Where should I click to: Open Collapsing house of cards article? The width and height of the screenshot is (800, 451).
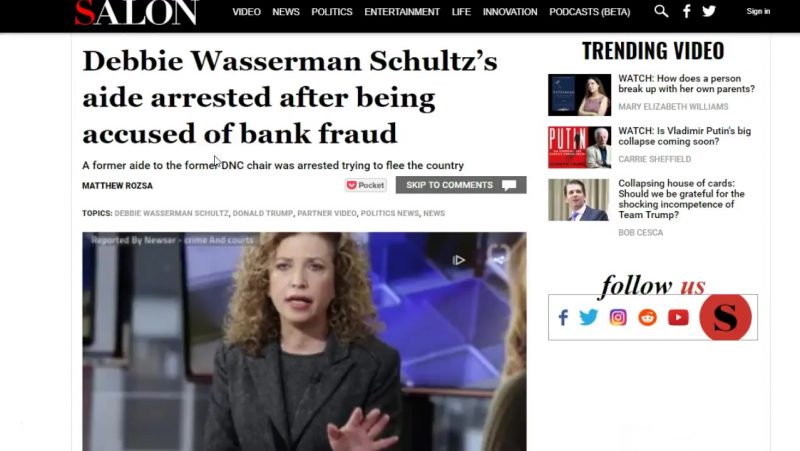pos(682,199)
